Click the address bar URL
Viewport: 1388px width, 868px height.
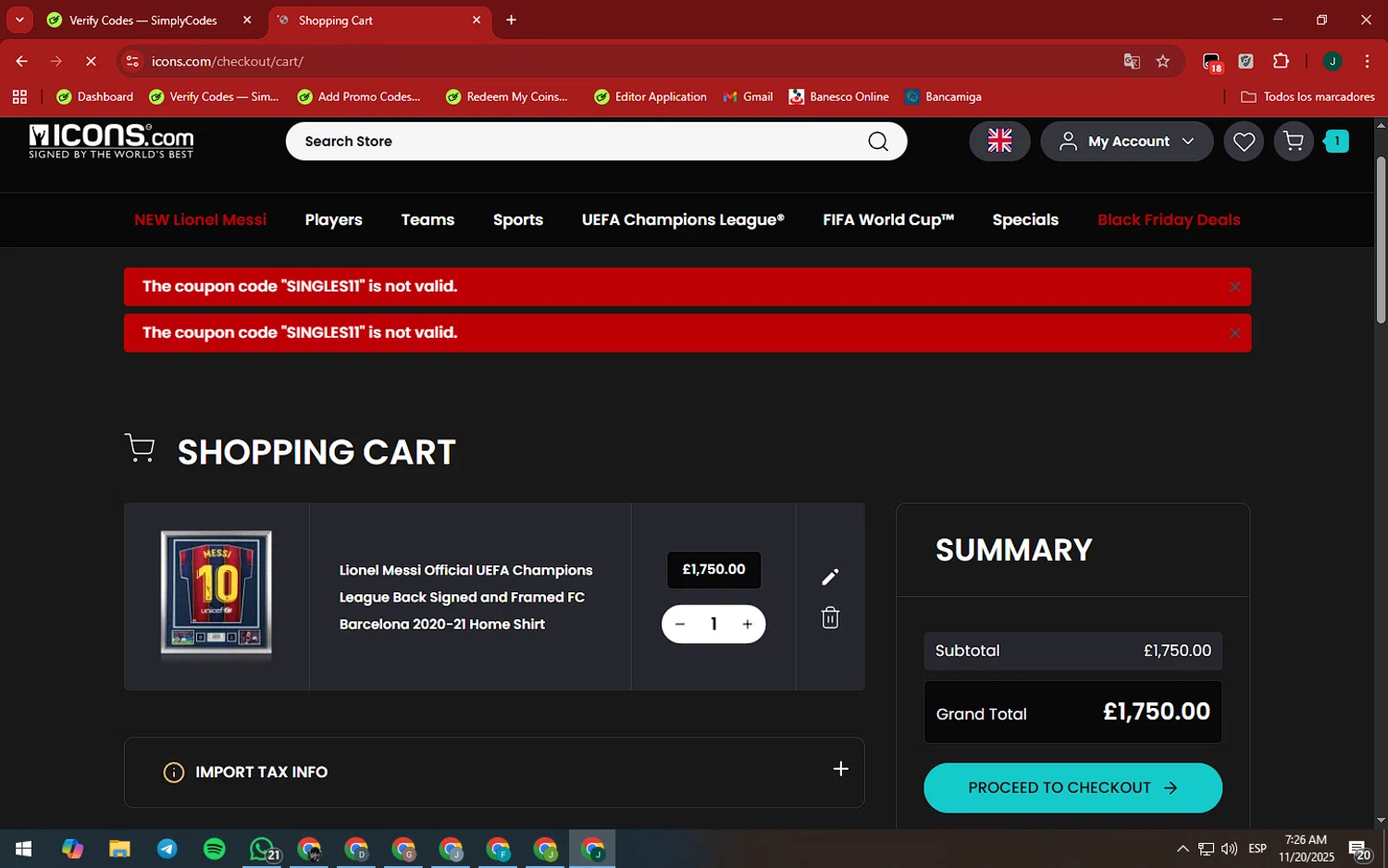coord(228,62)
